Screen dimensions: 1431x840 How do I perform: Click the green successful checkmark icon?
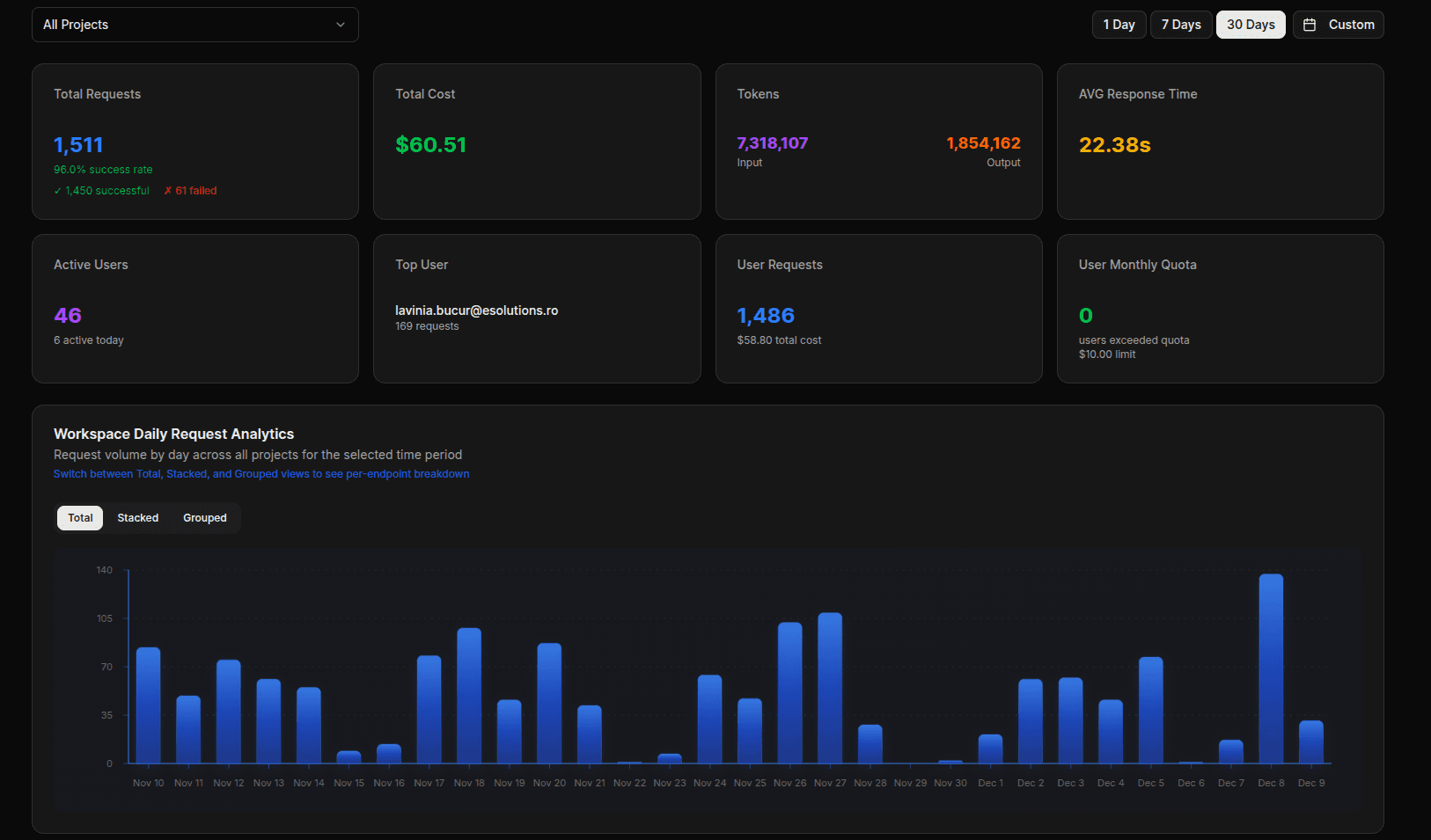[x=58, y=191]
